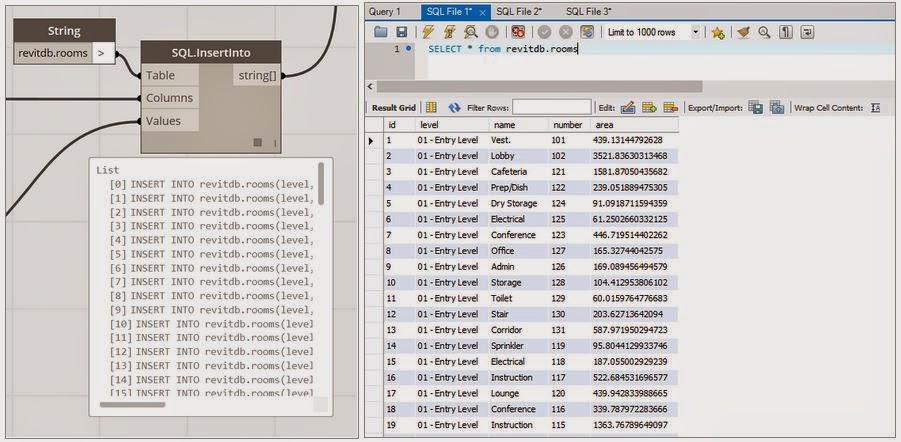This screenshot has width=901, height=442.
Task: Toggle the result grid columns icon
Action: click(431, 107)
